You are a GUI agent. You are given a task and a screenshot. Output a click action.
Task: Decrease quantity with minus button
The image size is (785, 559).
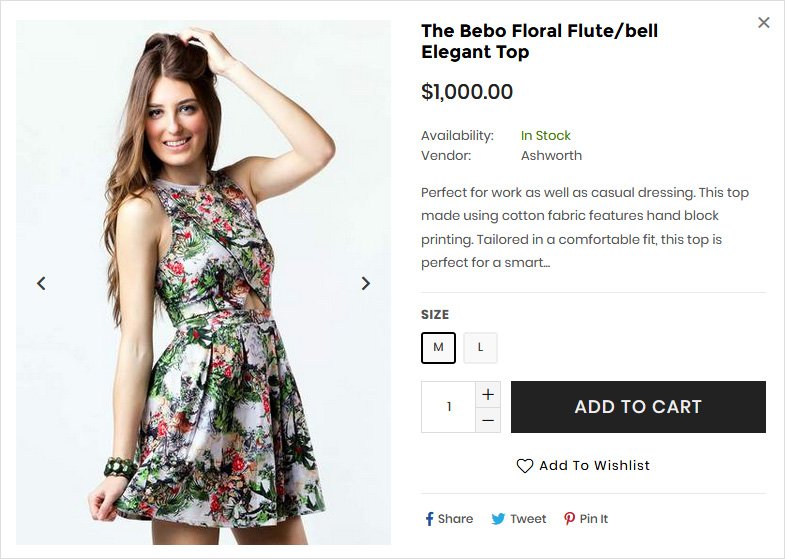pyautogui.click(x=488, y=420)
